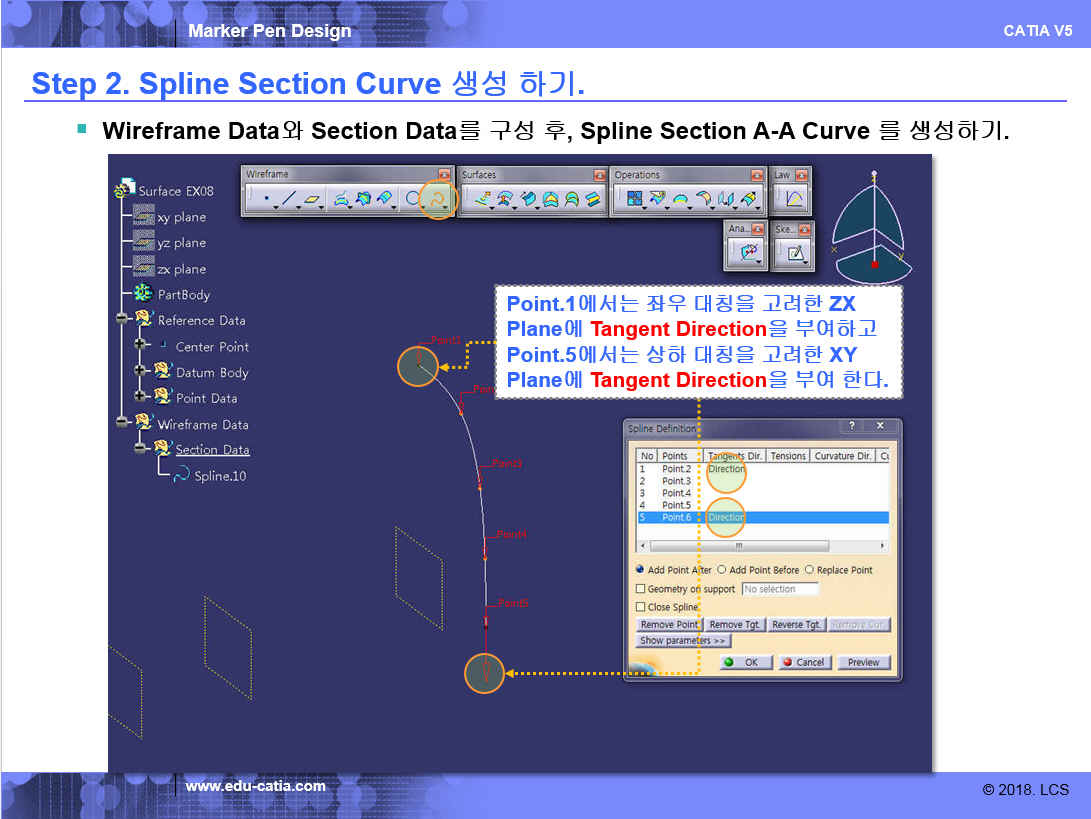This screenshot has height=819, width=1091.
Task: Enable the Geometry on support checkbox
Action: pos(641,589)
